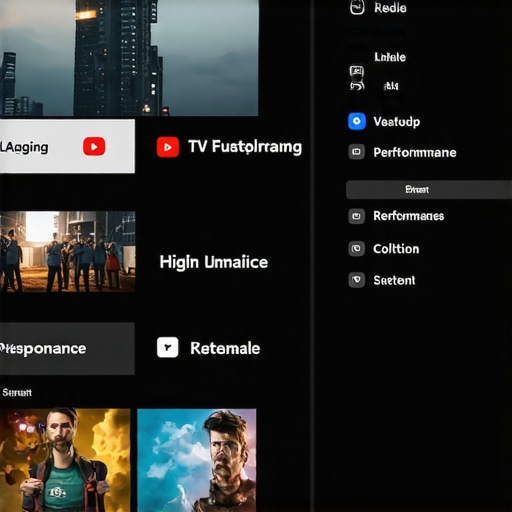Open the poster with yellow clouds
Image resolution: width=512 pixels, height=512 pixels.
point(65,460)
